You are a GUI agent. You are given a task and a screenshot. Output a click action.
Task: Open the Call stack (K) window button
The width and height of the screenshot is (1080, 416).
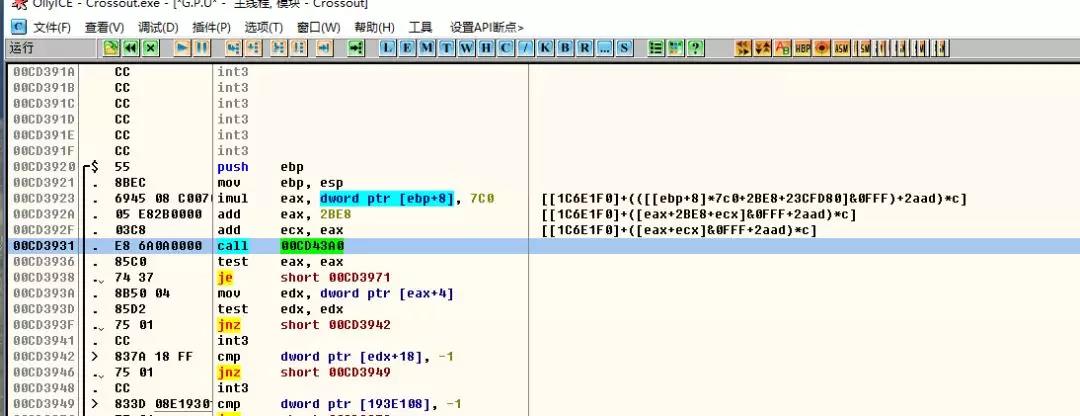[x=545, y=48]
